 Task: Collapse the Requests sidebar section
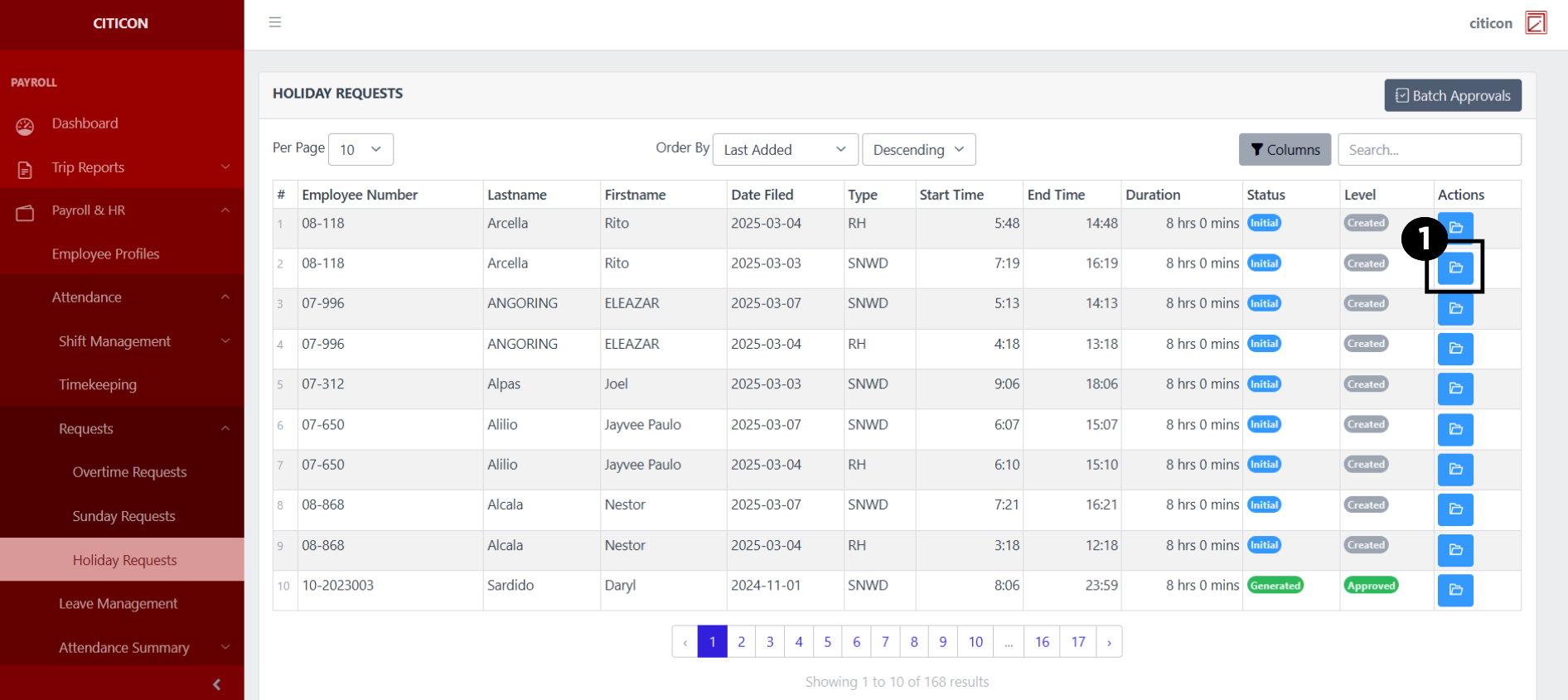click(x=122, y=428)
